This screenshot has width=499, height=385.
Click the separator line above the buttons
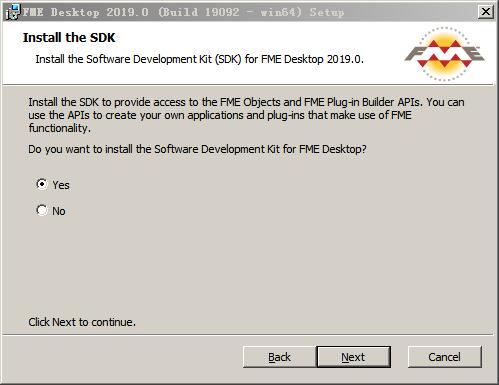coord(248,334)
